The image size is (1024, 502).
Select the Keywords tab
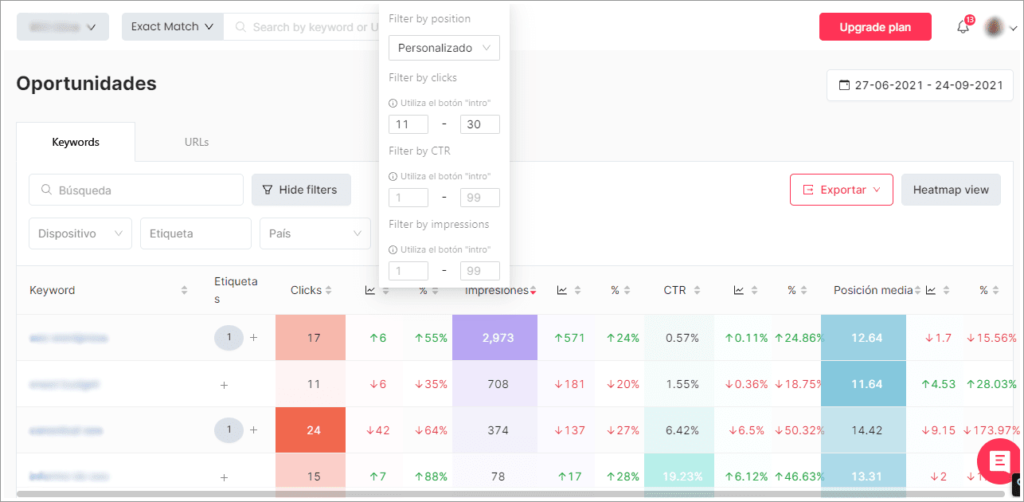pyautogui.click(x=76, y=142)
